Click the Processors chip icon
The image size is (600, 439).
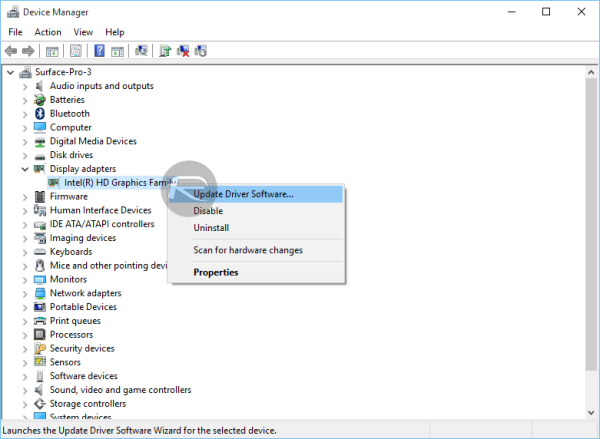pyautogui.click(x=40, y=334)
